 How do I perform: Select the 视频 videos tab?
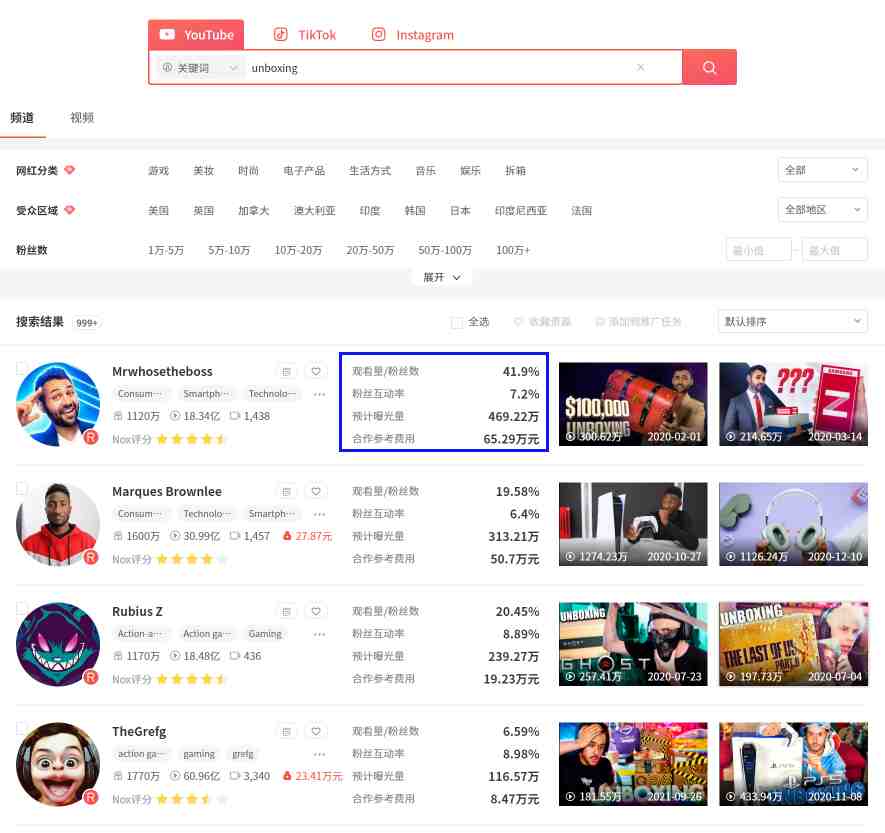(x=82, y=117)
